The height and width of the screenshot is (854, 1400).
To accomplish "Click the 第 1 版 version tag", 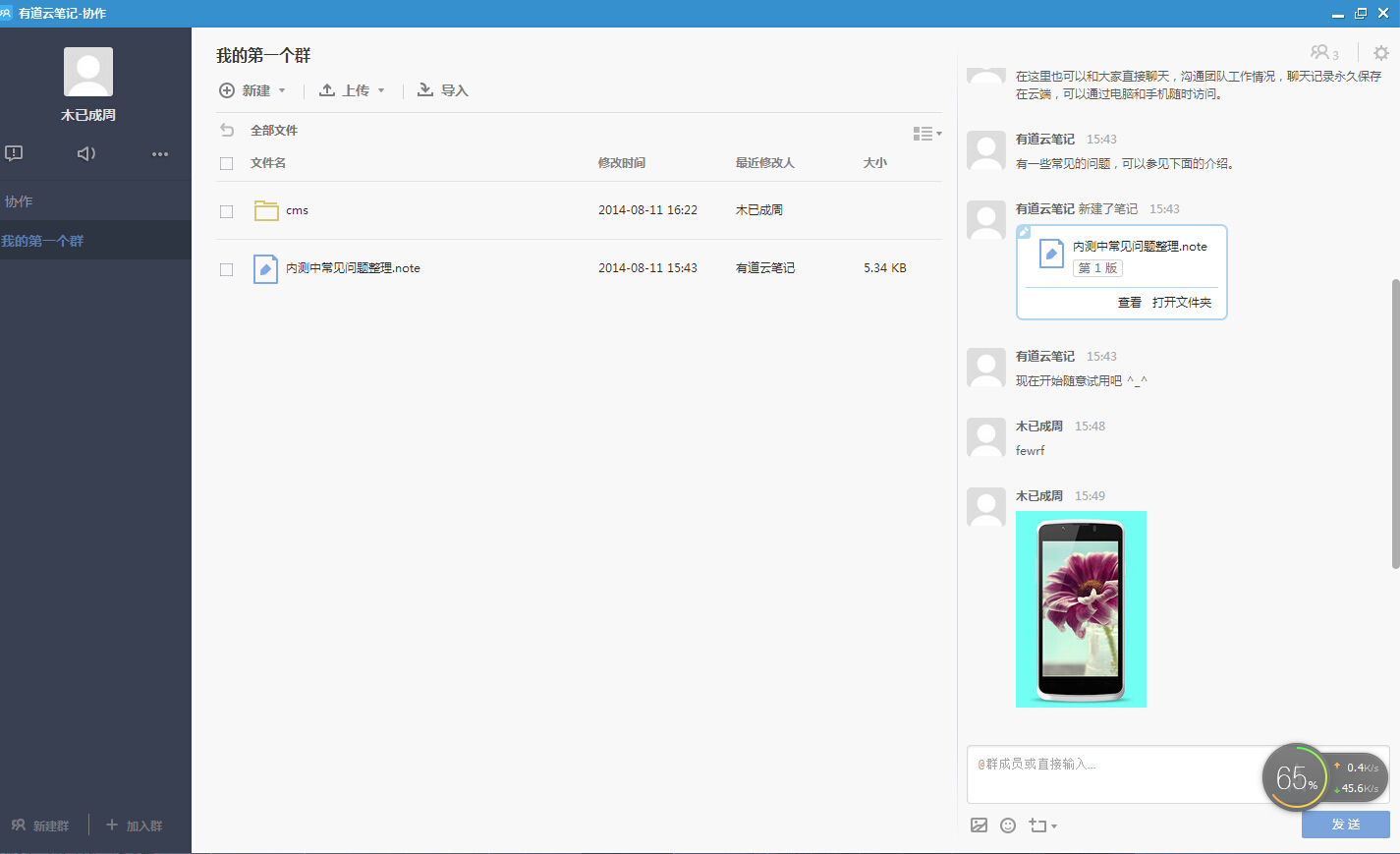I will coord(1097,268).
